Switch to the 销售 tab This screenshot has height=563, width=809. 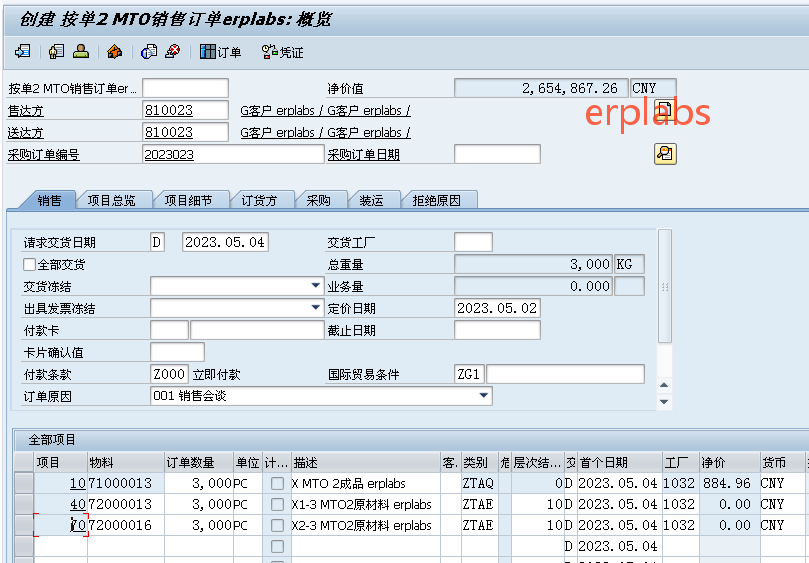click(49, 200)
